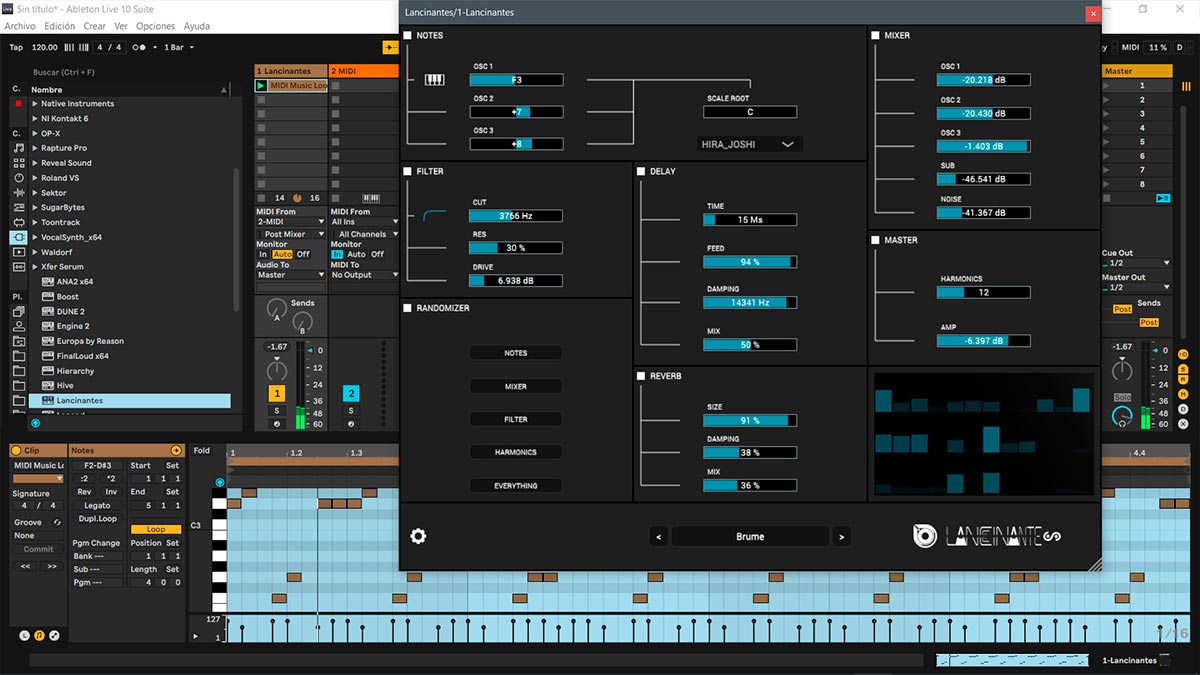Toggle the DELAY section checkbox
The image size is (1200, 675).
pos(641,172)
